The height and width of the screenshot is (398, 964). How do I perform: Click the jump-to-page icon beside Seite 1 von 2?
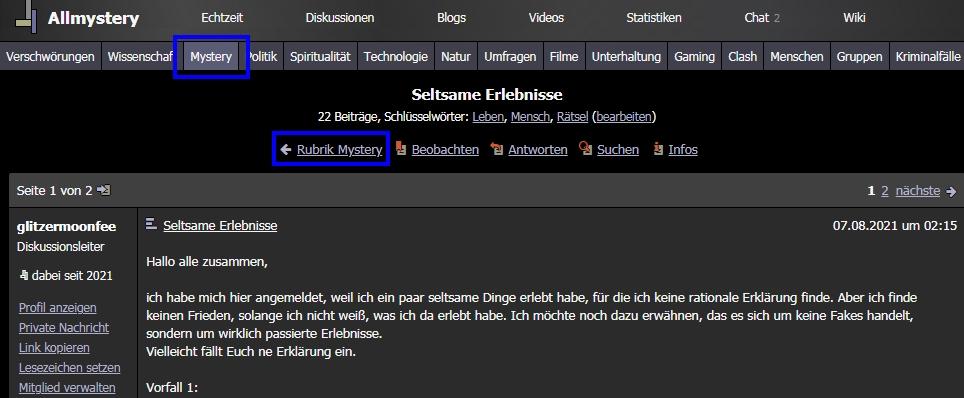pos(103,191)
